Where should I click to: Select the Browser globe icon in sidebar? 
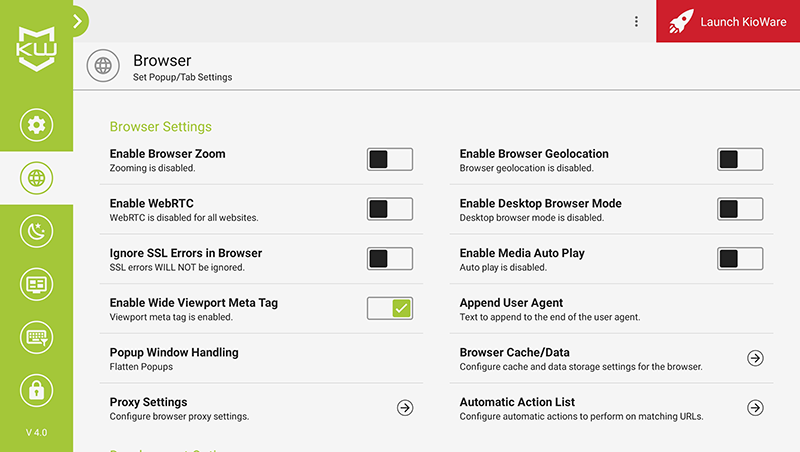coord(36,178)
